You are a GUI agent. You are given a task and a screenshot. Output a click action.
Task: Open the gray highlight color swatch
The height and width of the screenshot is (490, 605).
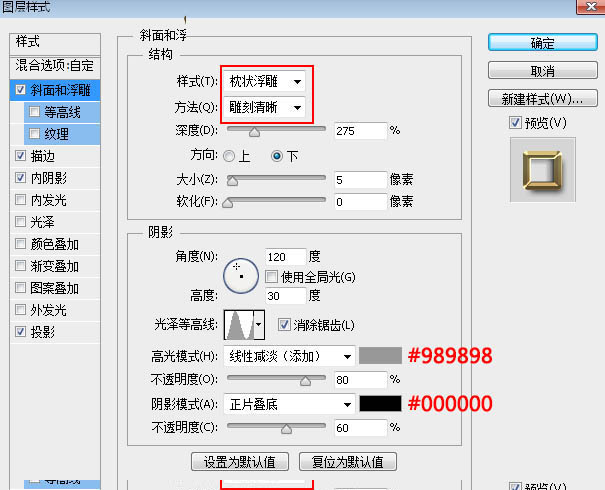pos(380,356)
